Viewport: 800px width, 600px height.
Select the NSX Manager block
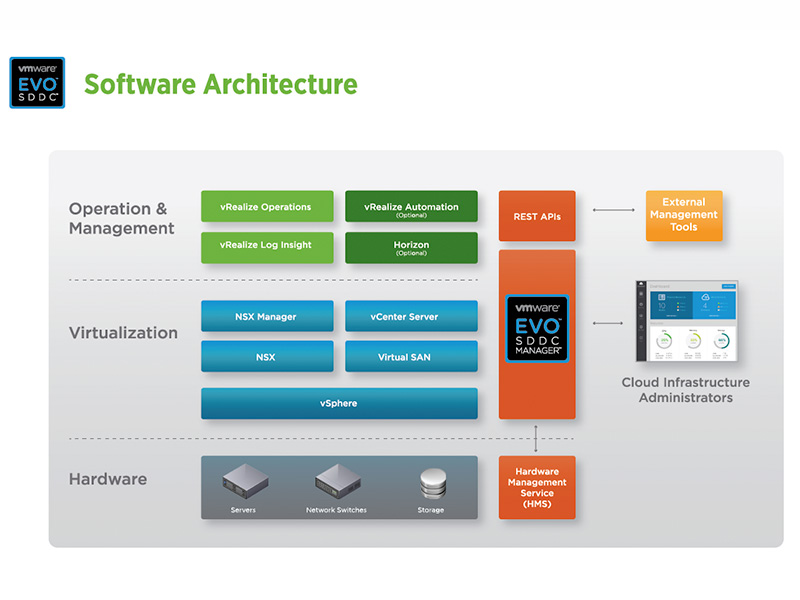click(x=267, y=316)
